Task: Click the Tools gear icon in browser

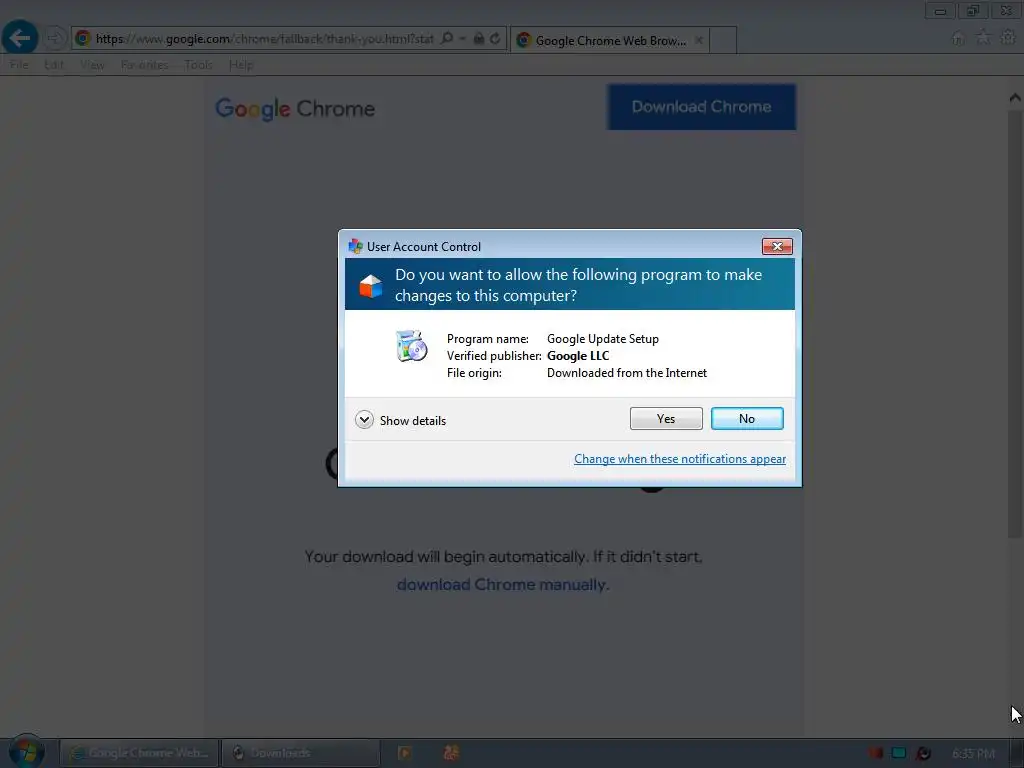Action: pos(1008,37)
